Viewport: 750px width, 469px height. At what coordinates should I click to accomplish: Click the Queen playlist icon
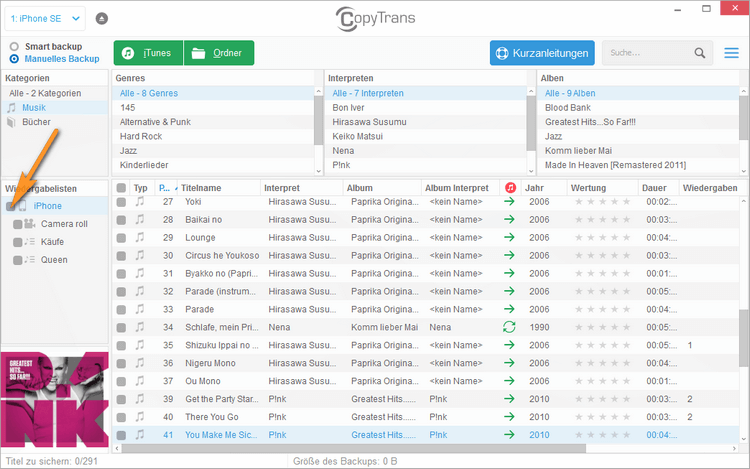30,260
